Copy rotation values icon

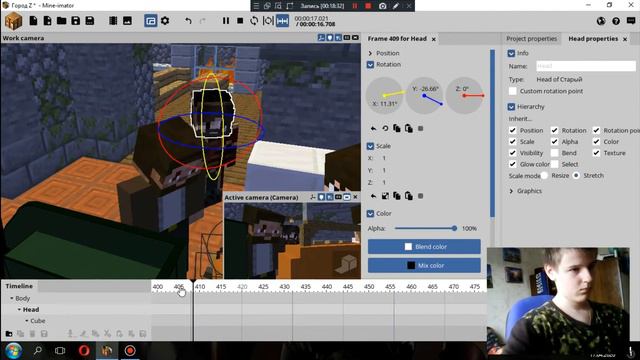[397, 129]
